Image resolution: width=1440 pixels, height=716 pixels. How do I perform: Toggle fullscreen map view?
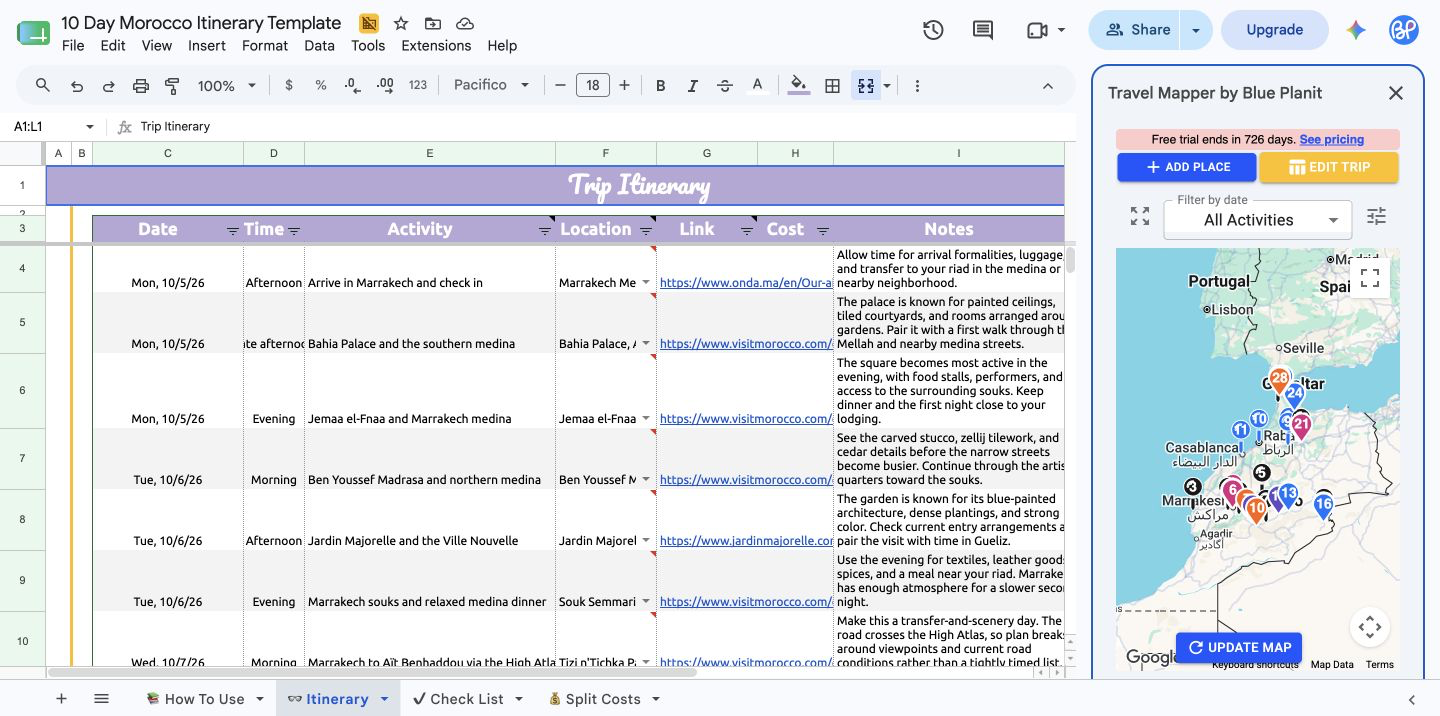pos(1370,277)
